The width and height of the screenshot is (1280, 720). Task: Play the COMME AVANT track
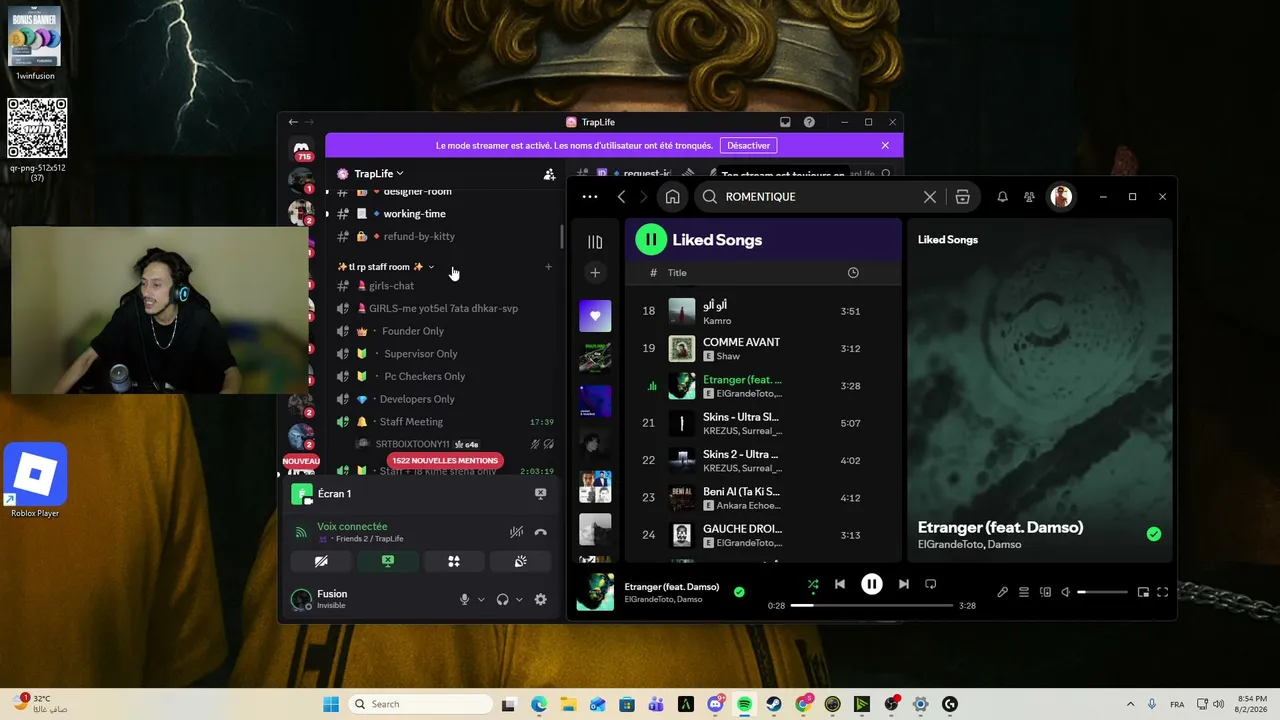click(764, 349)
